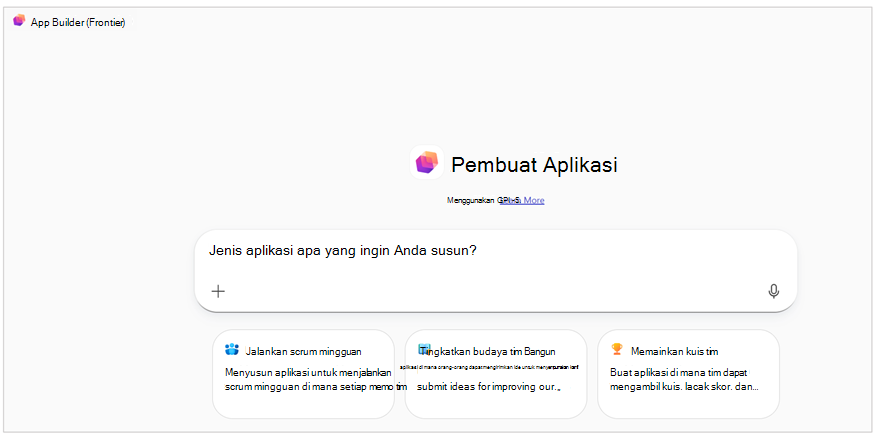The height and width of the screenshot is (437, 879).
Task: Click the icon on Tingkatkan budaya tim card
Action: tap(424, 349)
